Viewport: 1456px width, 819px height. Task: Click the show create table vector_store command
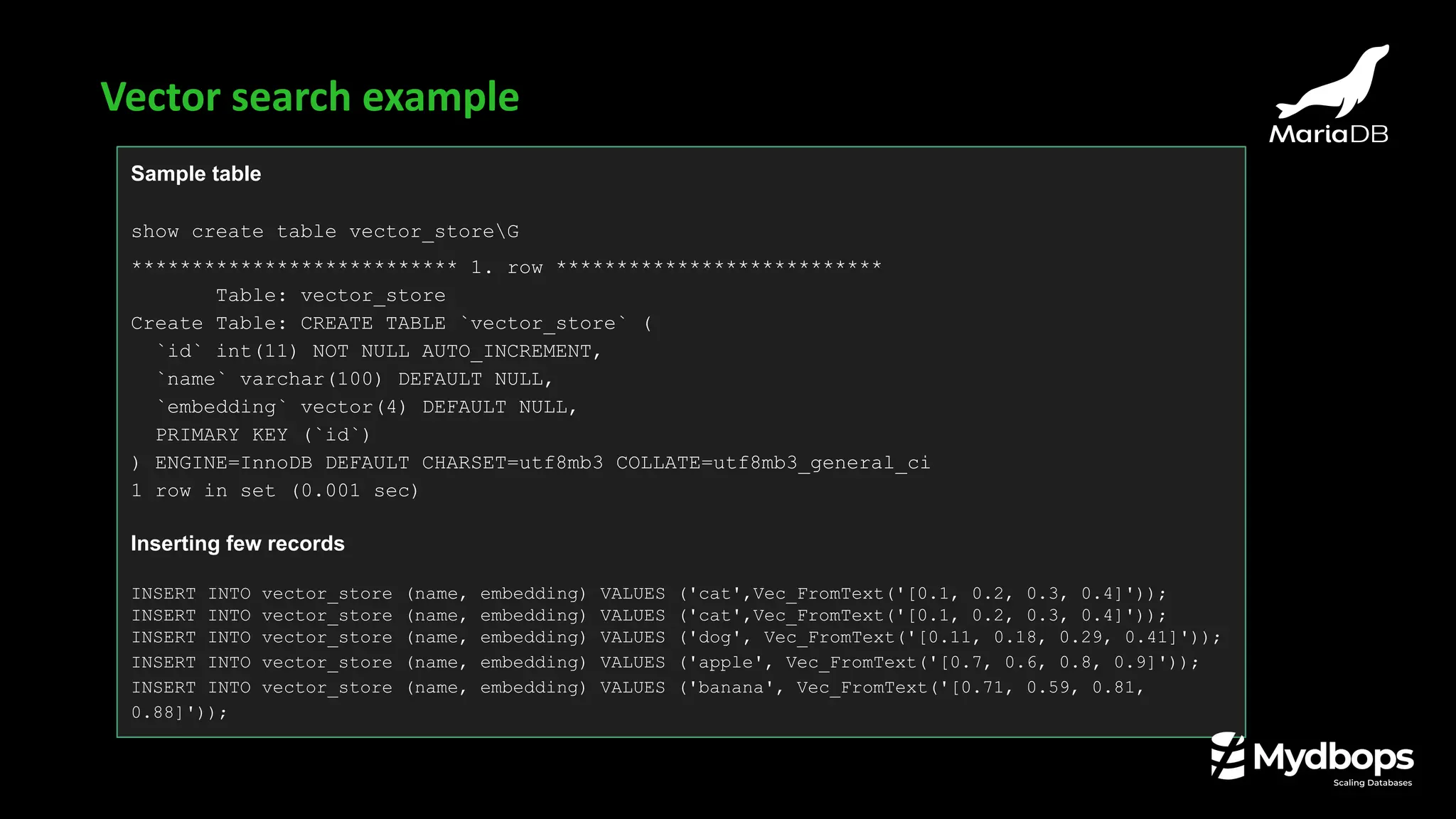point(325,232)
